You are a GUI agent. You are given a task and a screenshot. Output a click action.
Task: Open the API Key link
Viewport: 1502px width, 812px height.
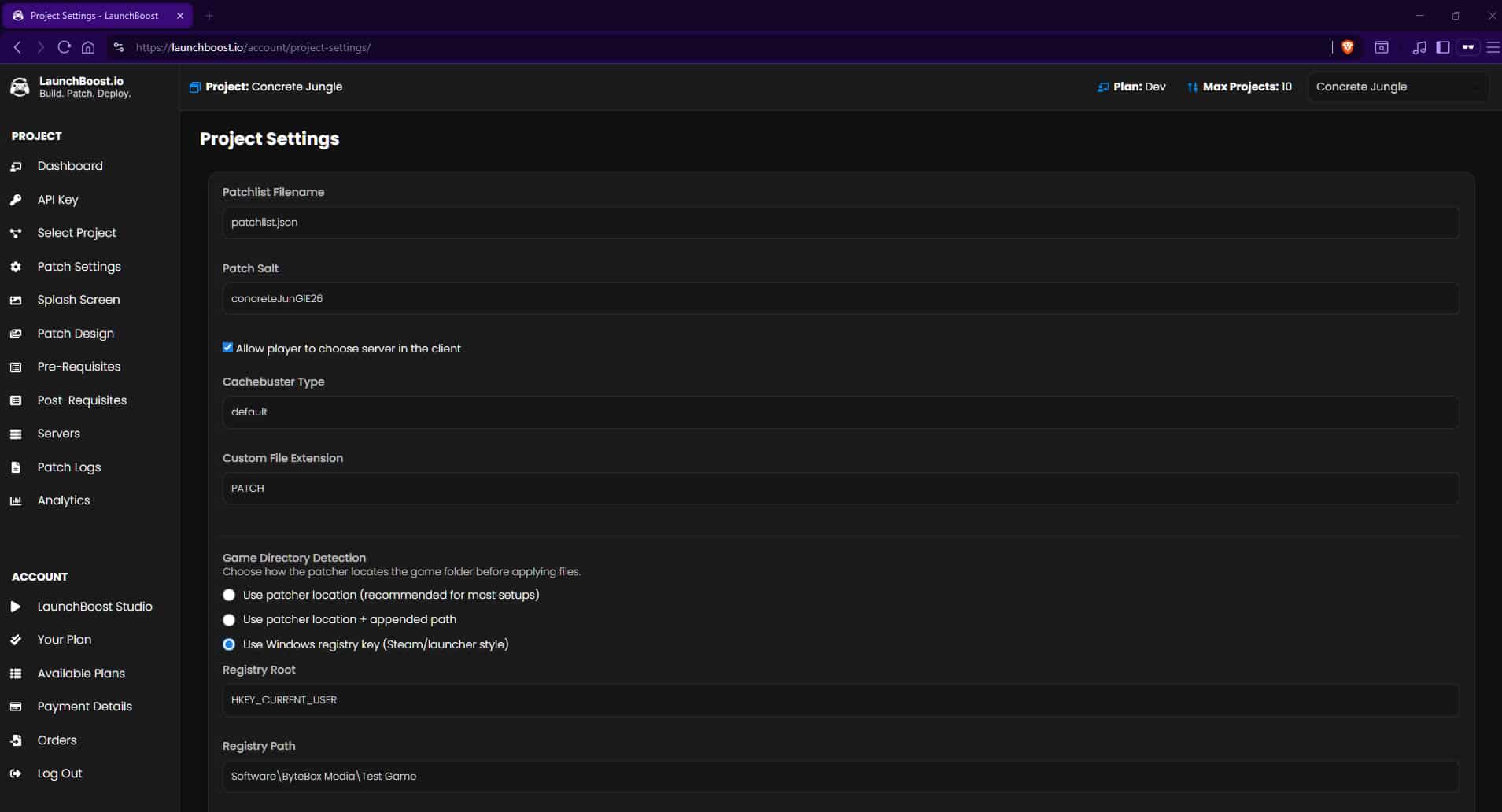pyautogui.click(x=58, y=200)
